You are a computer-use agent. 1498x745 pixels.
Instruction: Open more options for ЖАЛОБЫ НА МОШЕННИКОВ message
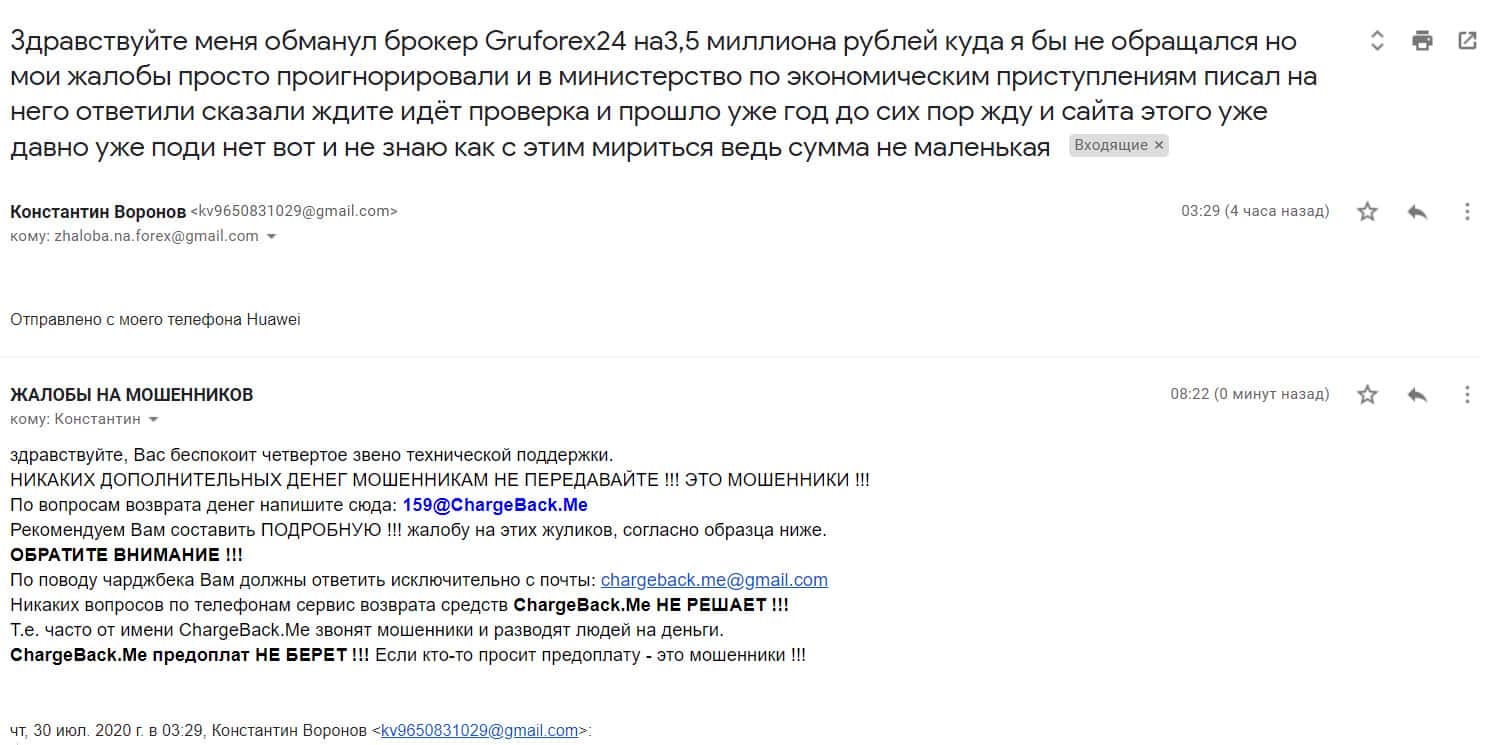coord(1467,395)
